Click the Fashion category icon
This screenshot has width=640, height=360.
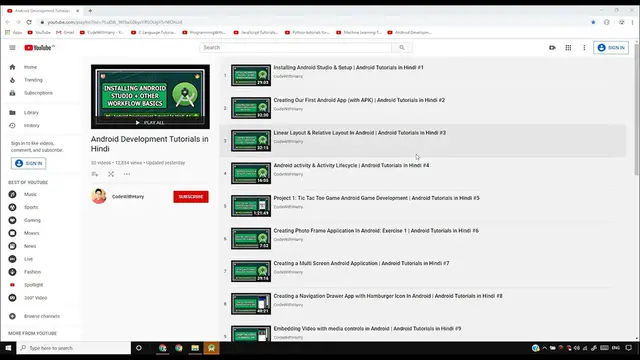click(x=13, y=272)
